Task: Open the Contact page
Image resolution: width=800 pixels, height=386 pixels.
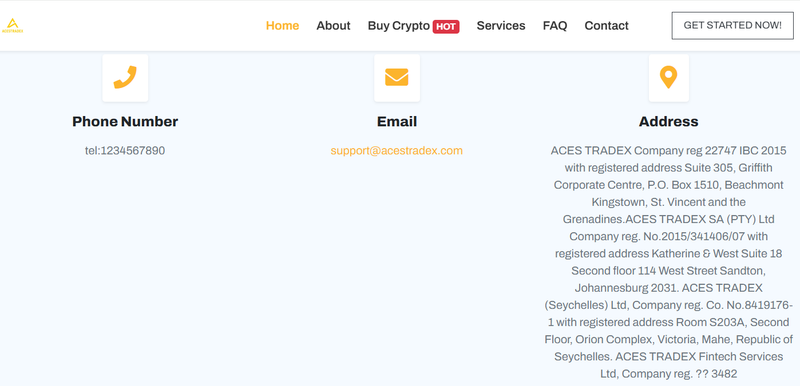Action: pyautogui.click(x=606, y=25)
